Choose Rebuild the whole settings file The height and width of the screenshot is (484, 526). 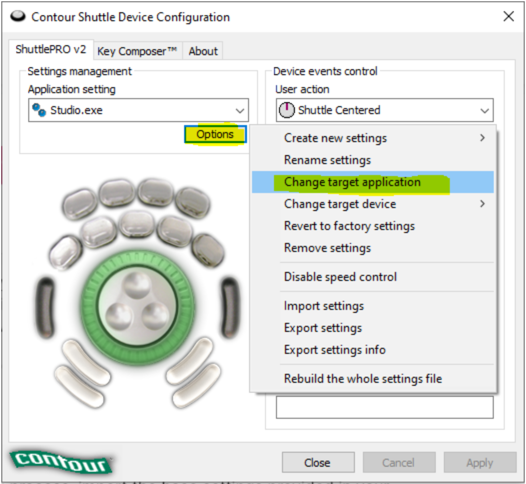pyautogui.click(x=373, y=379)
